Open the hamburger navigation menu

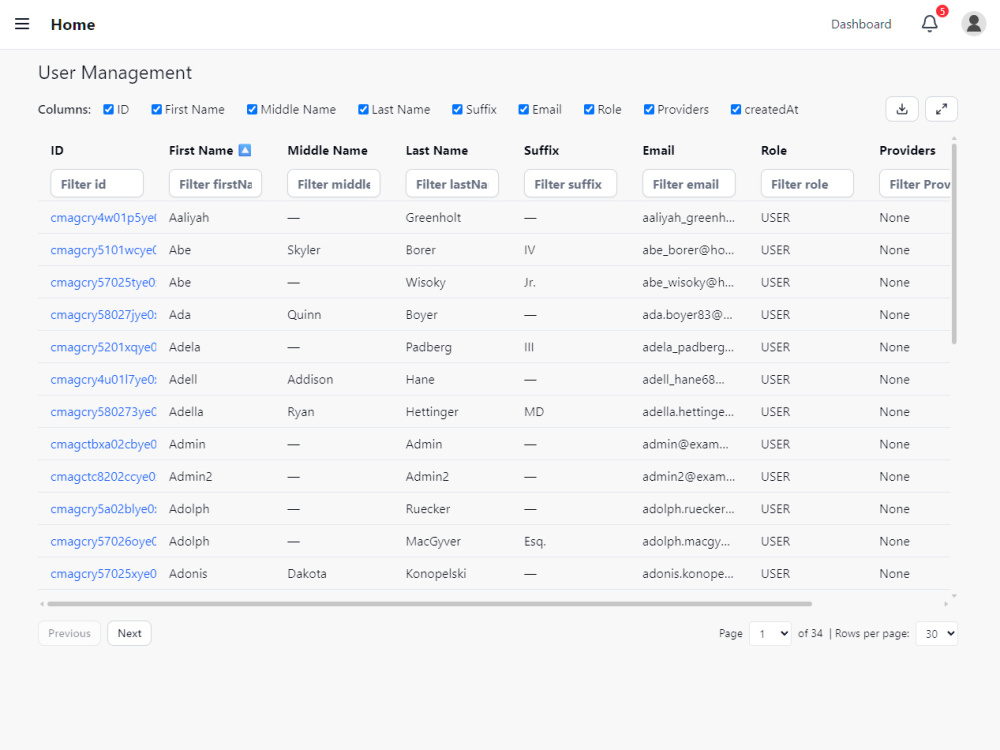coord(22,24)
